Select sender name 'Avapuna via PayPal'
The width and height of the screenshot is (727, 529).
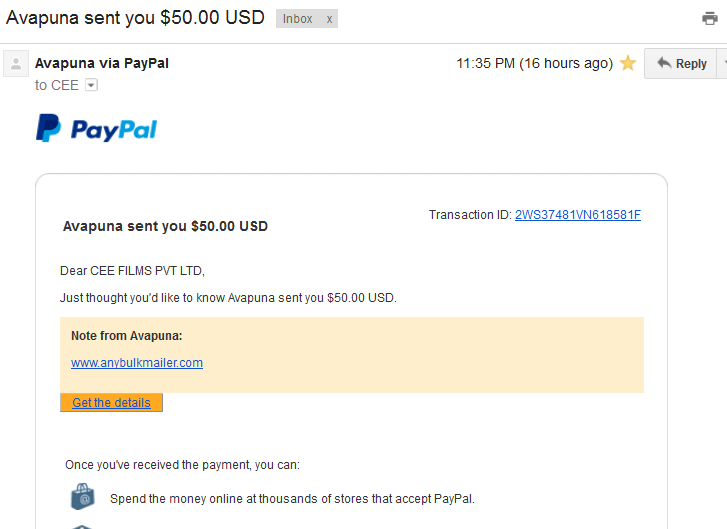(x=102, y=63)
